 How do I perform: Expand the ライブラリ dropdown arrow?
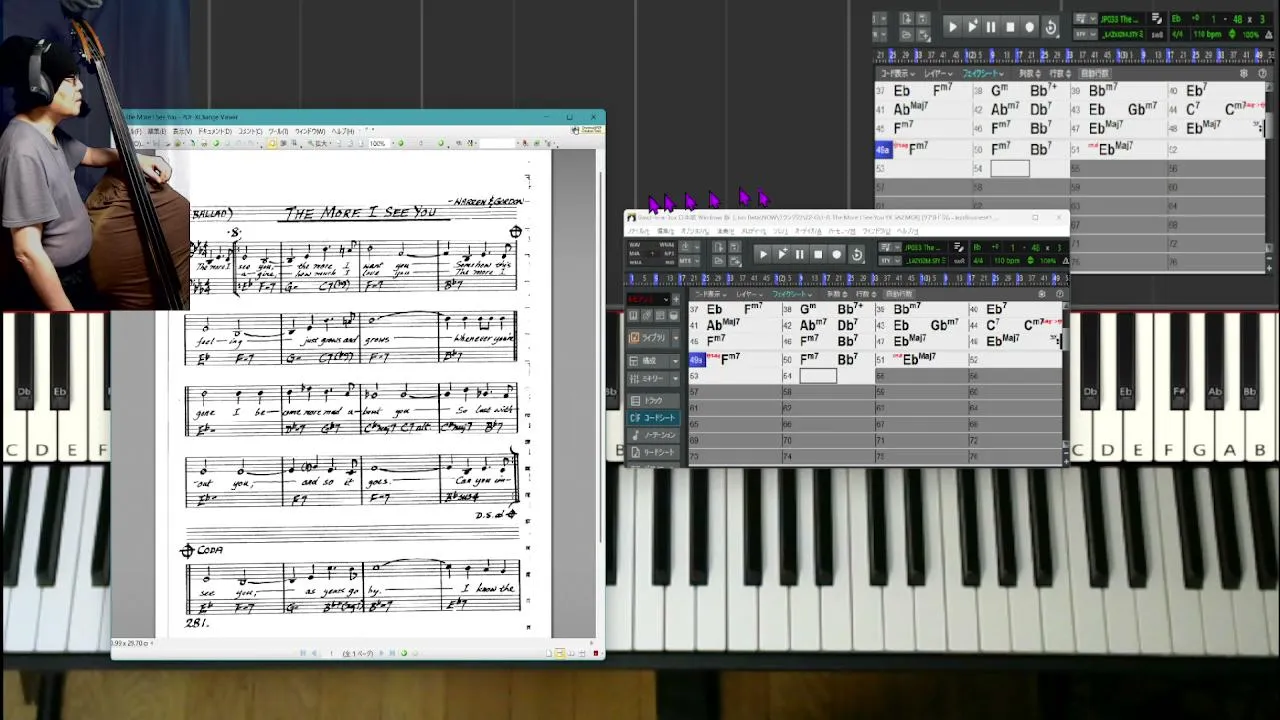tap(675, 338)
